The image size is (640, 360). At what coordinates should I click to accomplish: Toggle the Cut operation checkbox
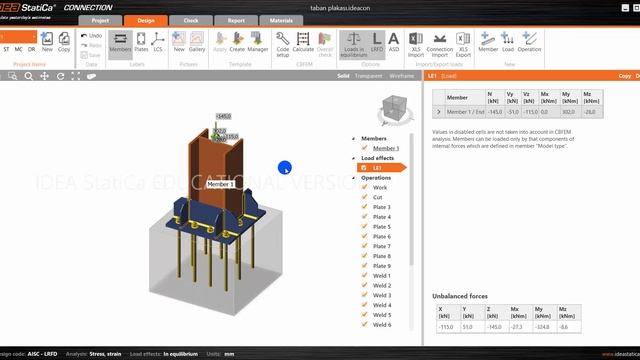pos(364,197)
